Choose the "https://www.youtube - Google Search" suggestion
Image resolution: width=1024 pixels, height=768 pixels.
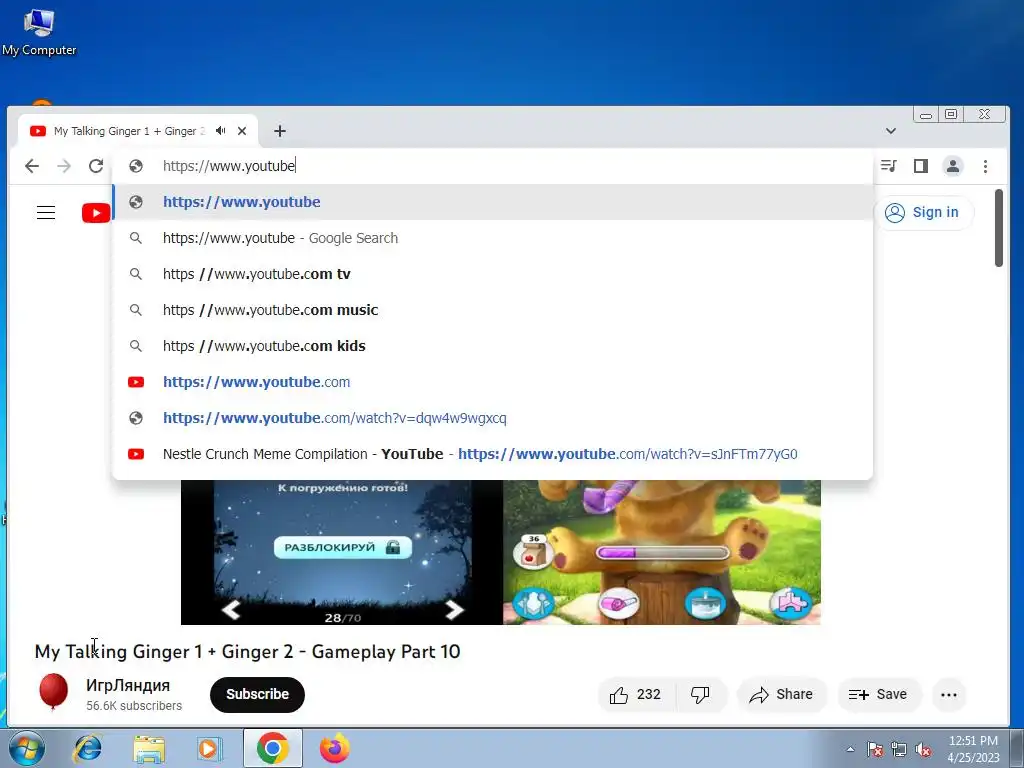pos(492,238)
